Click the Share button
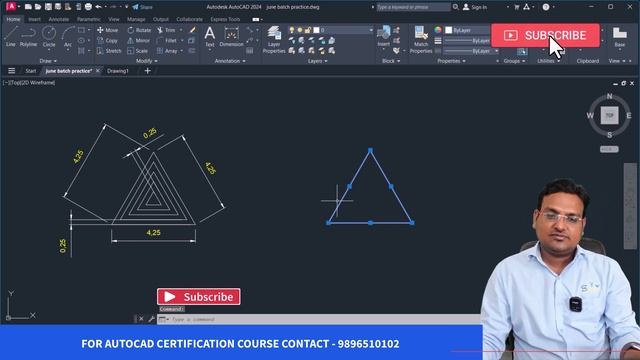This screenshot has height=360, width=640. coord(142,7)
